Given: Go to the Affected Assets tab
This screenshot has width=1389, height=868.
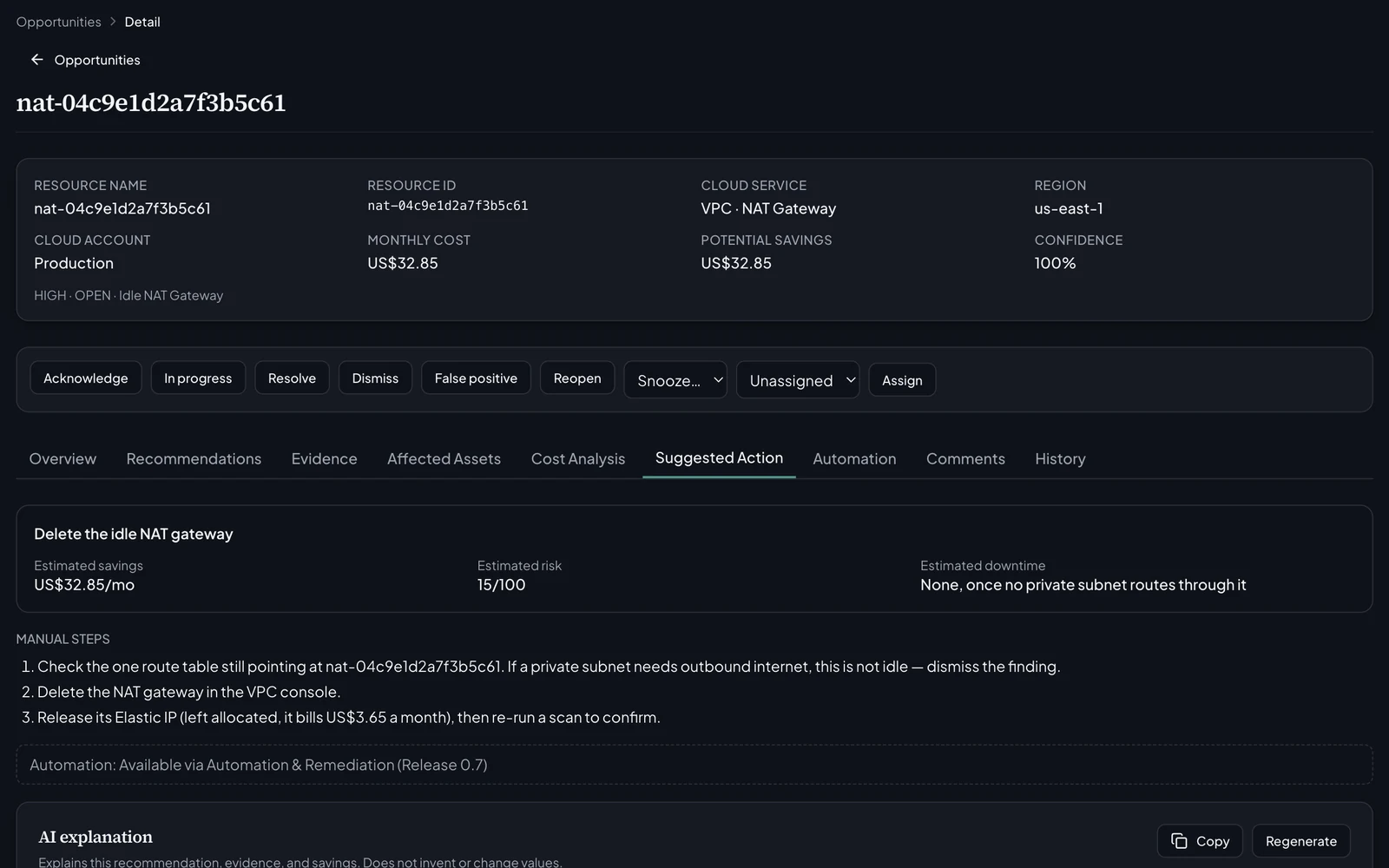Looking at the screenshot, I should pos(444,458).
